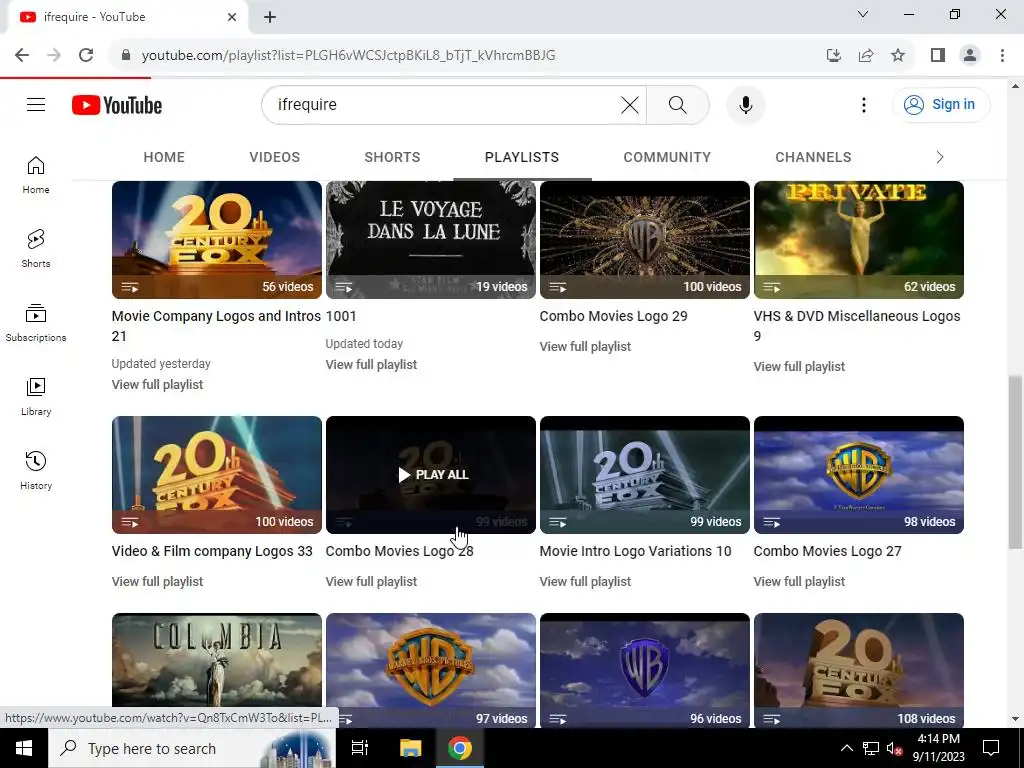Clear the search text with the X icon

tap(630, 104)
